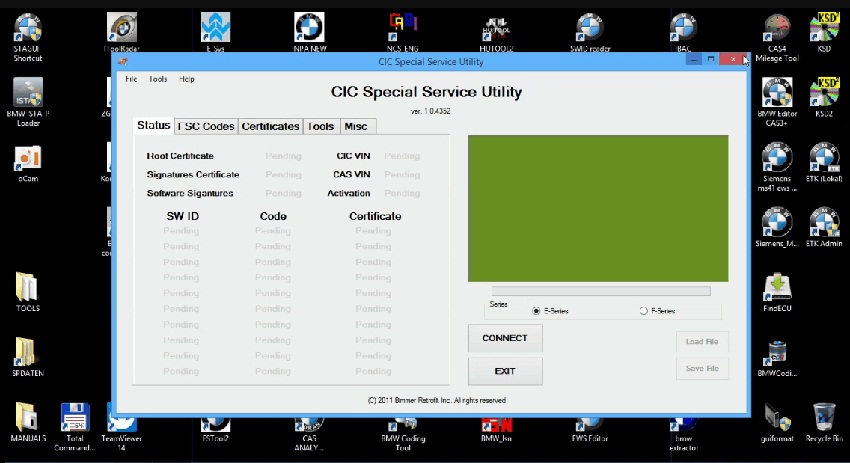Open the FindECU desktop icon
The height and width of the screenshot is (463, 850).
coord(778,288)
